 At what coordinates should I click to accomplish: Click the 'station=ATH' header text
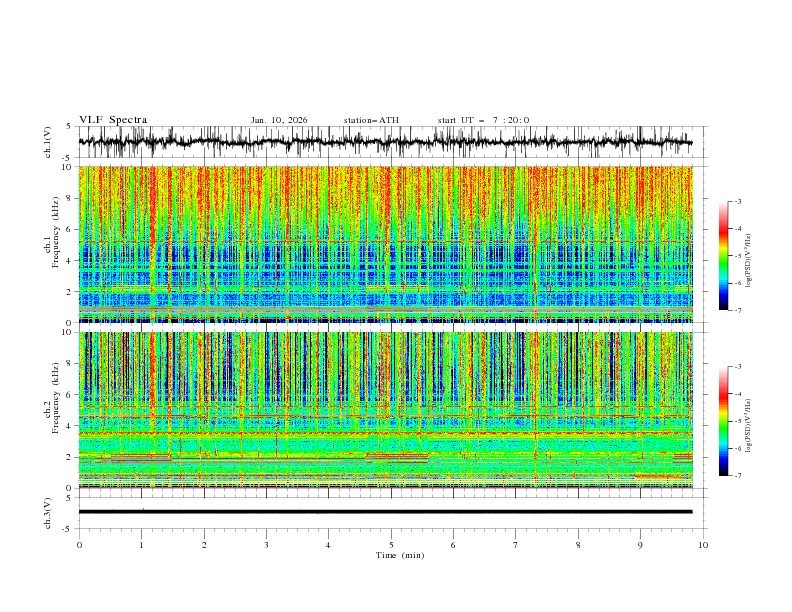pyautogui.click(x=371, y=120)
